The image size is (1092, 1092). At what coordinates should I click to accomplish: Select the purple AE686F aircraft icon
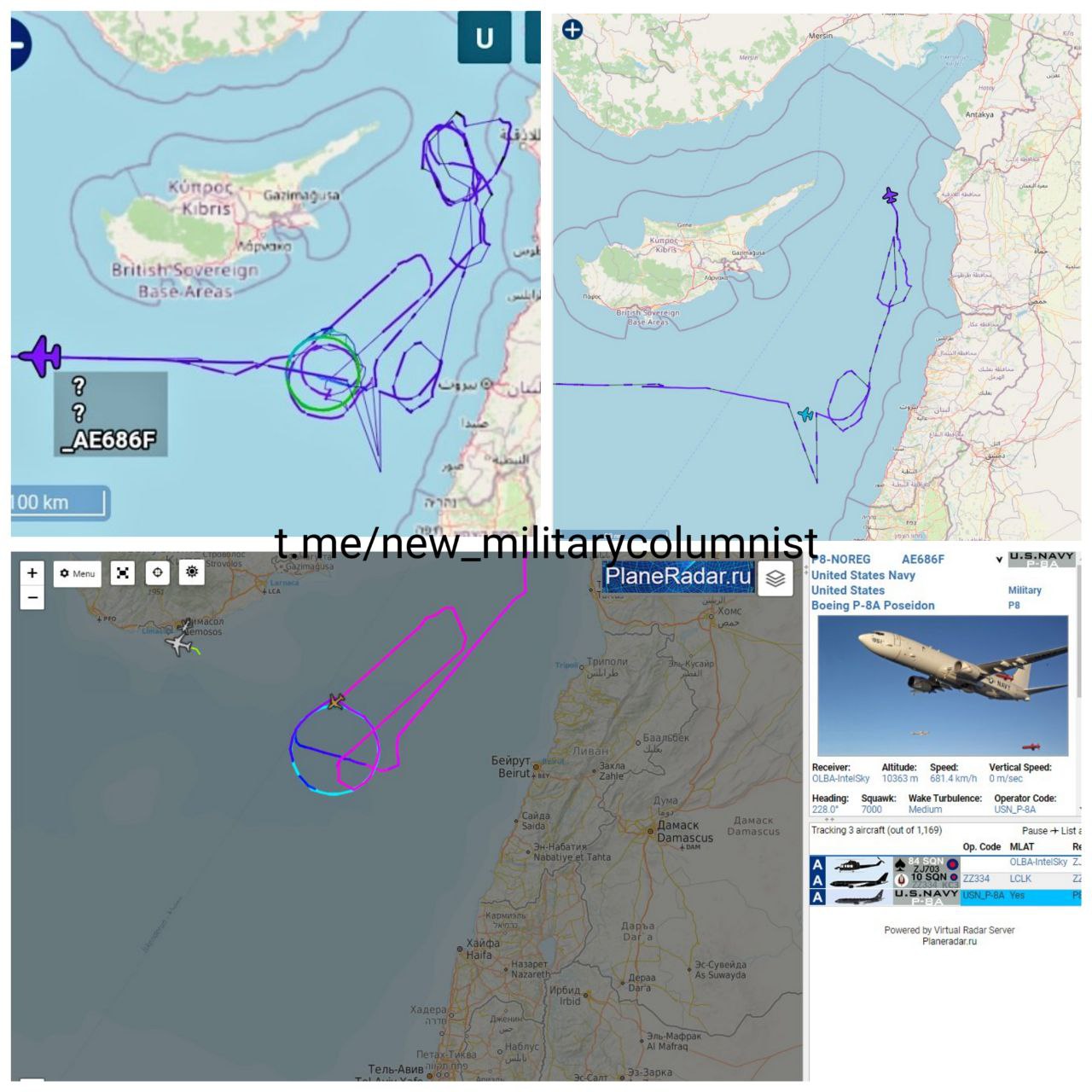(x=40, y=356)
